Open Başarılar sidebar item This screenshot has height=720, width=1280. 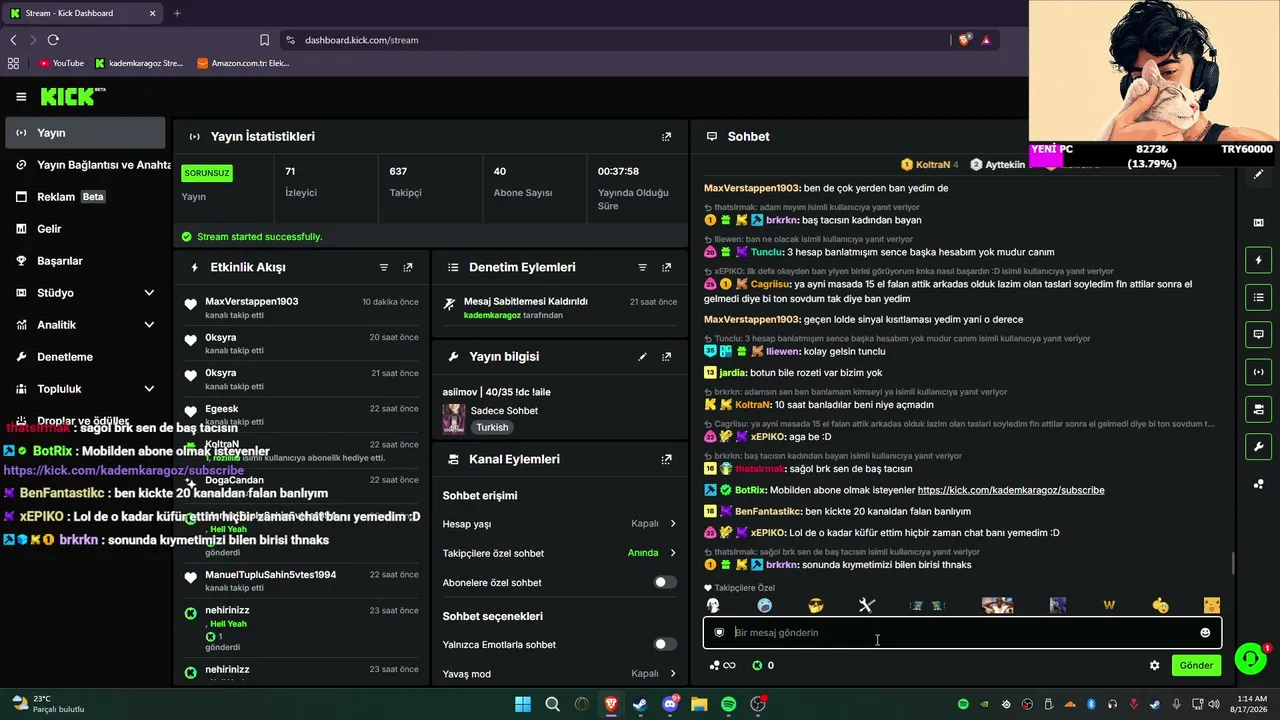point(86,261)
